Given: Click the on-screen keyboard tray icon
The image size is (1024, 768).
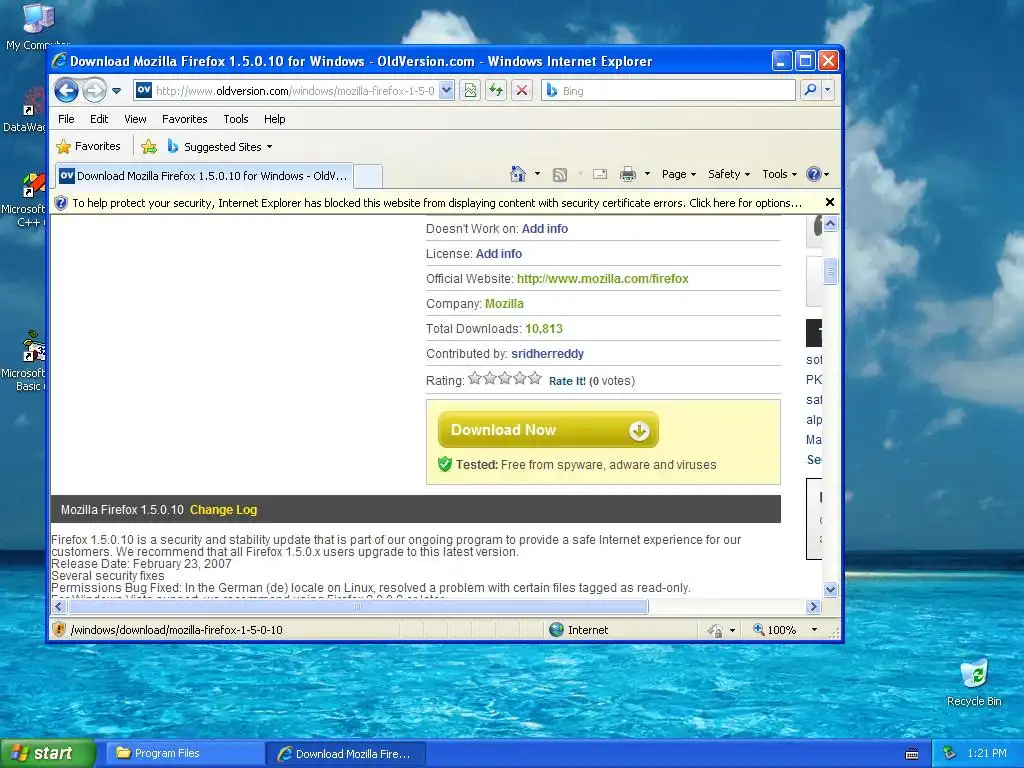Looking at the screenshot, I should (x=912, y=754).
